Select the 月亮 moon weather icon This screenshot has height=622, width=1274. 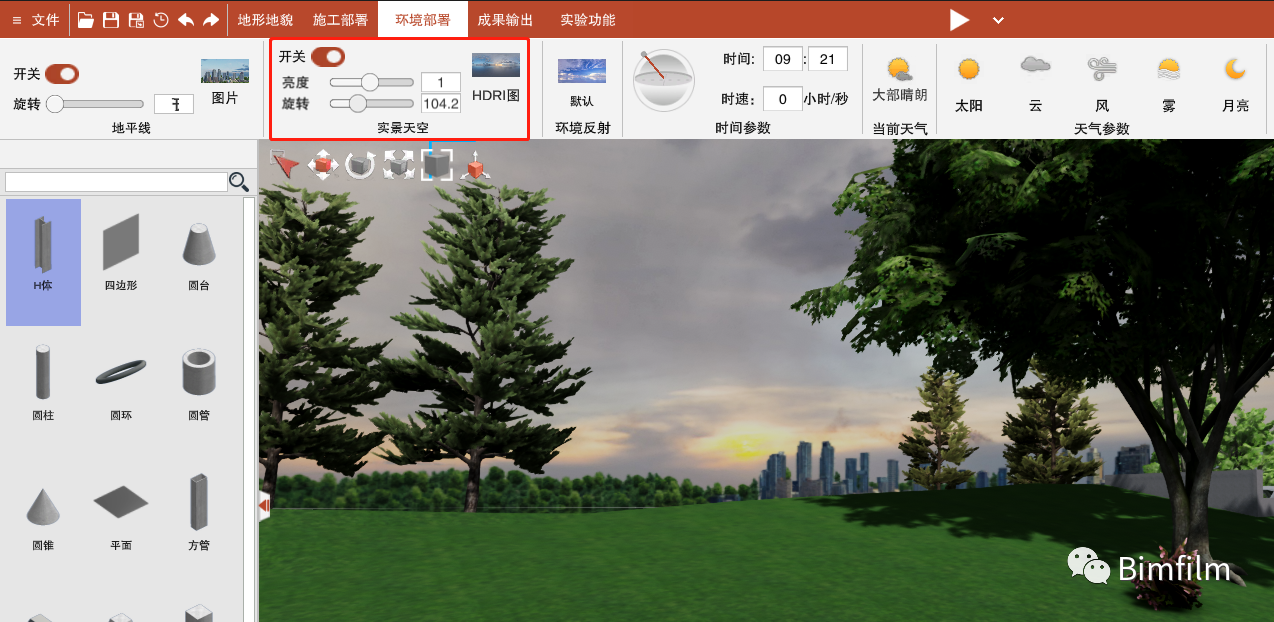[1236, 68]
